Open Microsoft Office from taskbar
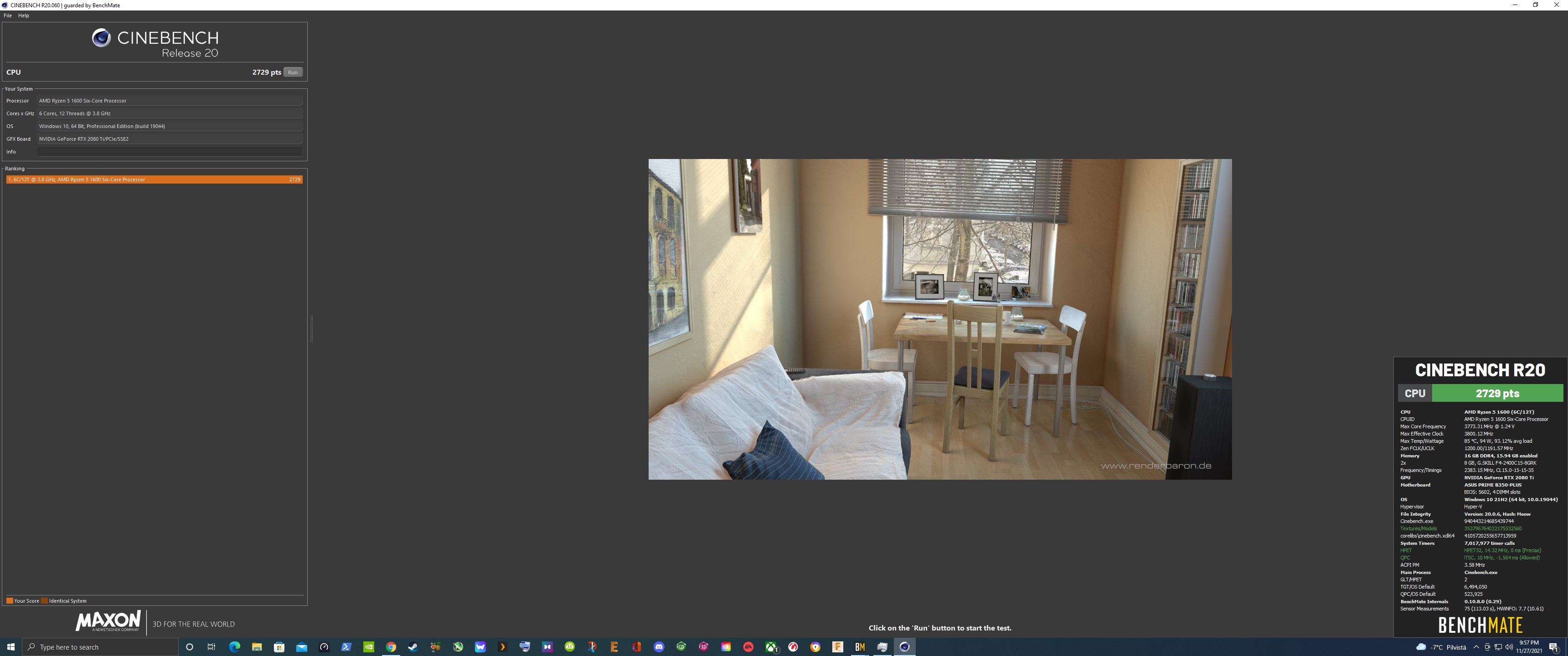 coord(637,647)
